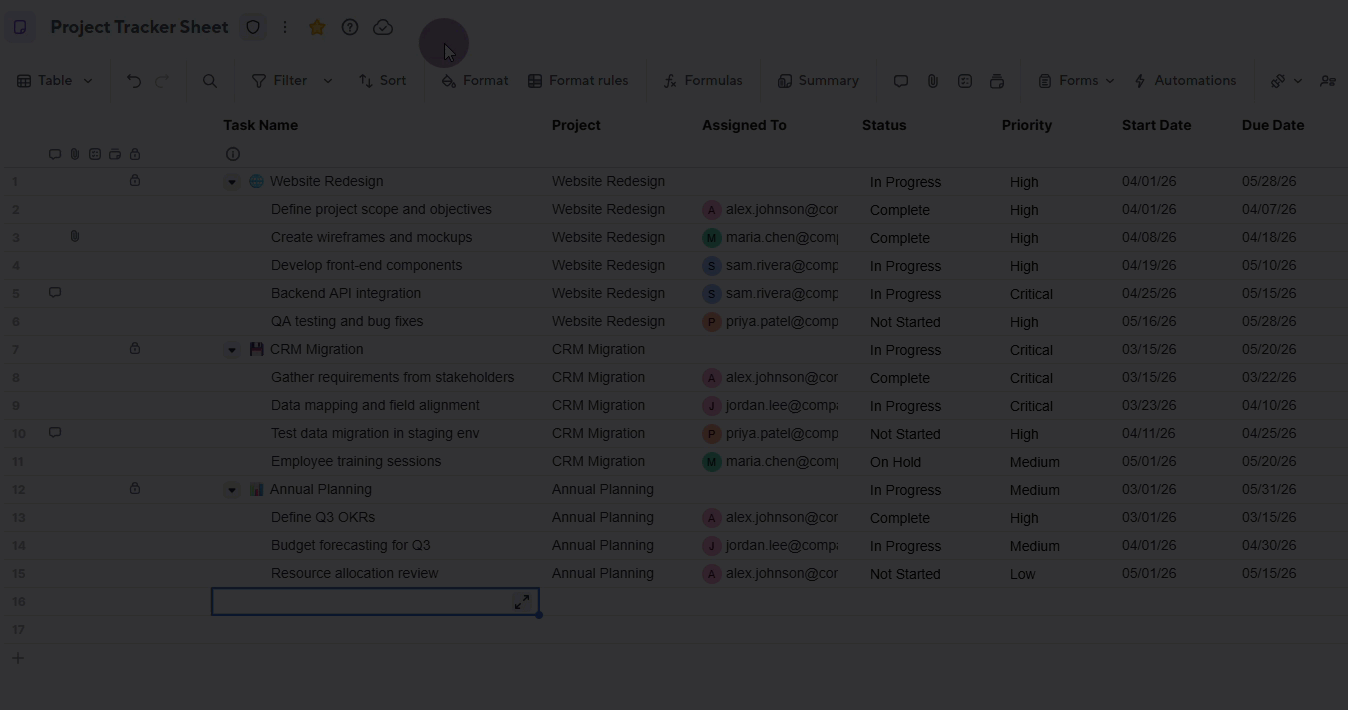This screenshot has height=710, width=1348.
Task: Open the attachments paperclip in toolbar
Action: point(933,81)
